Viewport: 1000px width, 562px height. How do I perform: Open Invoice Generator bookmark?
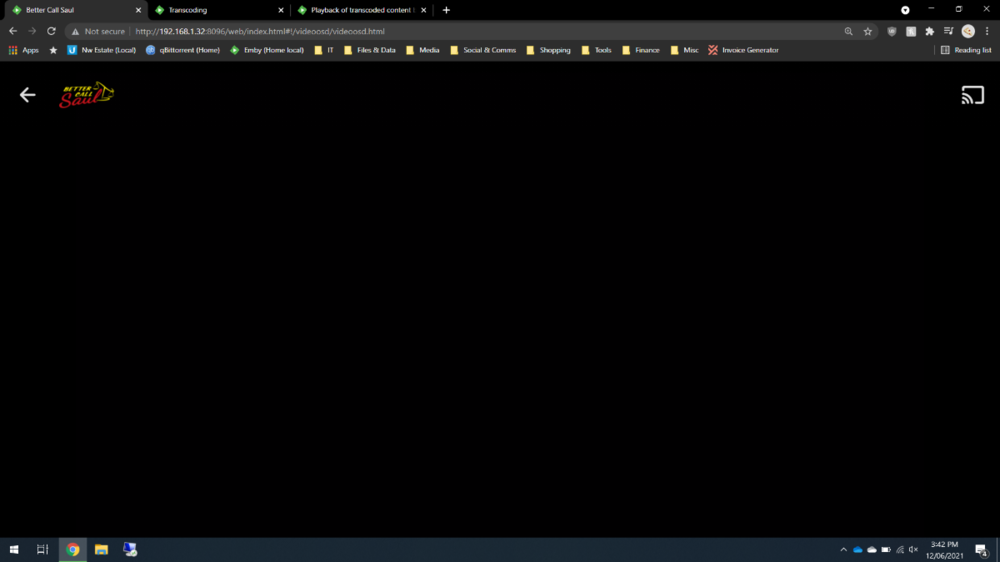[x=744, y=50]
